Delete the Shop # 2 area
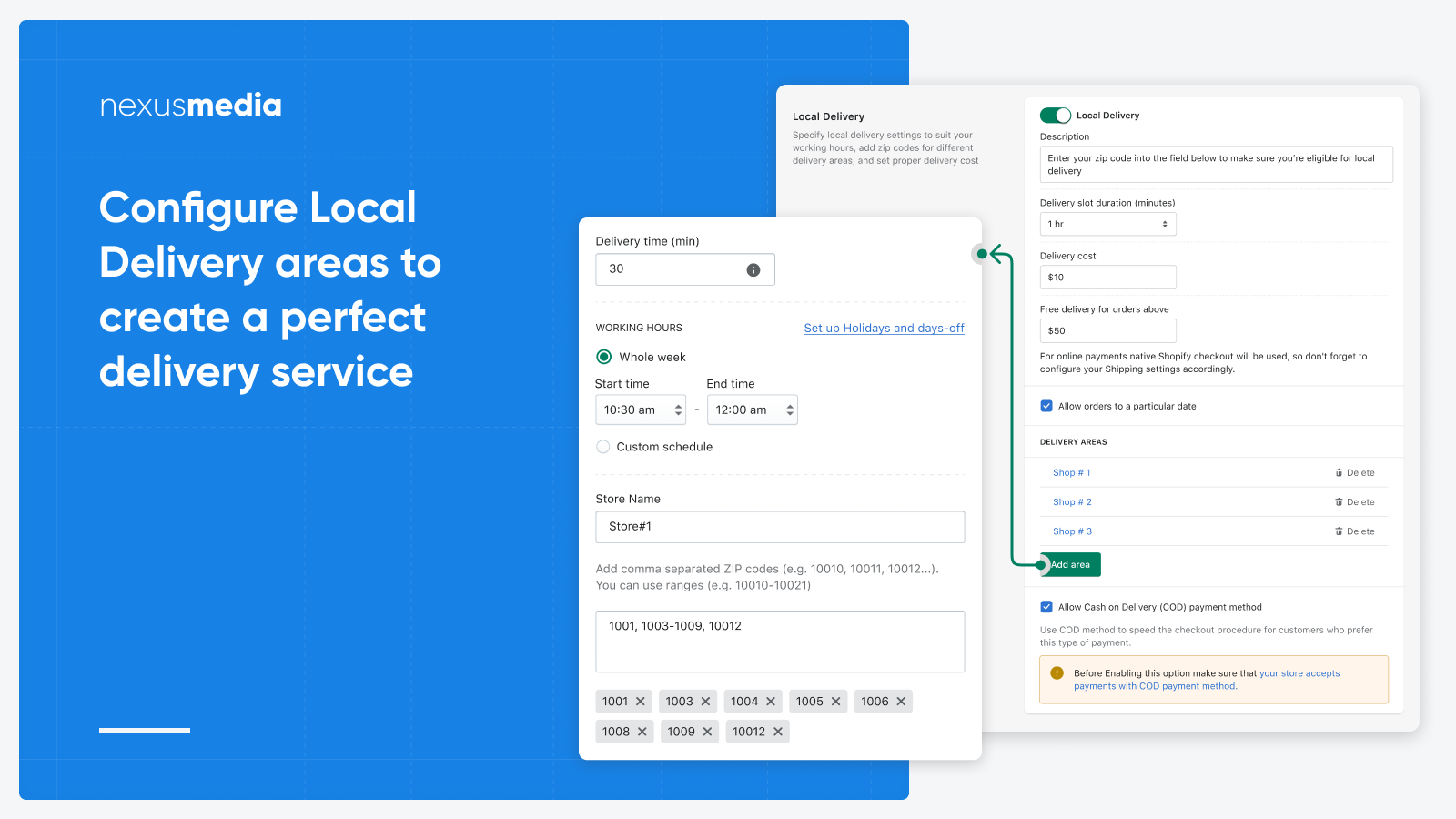This screenshot has height=819, width=1456. [x=1355, y=502]
